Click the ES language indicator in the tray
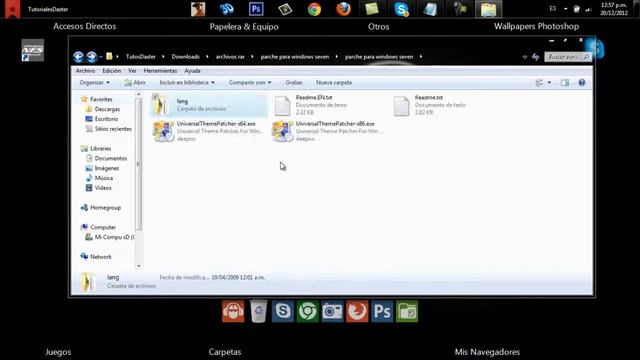 [553, 9]
